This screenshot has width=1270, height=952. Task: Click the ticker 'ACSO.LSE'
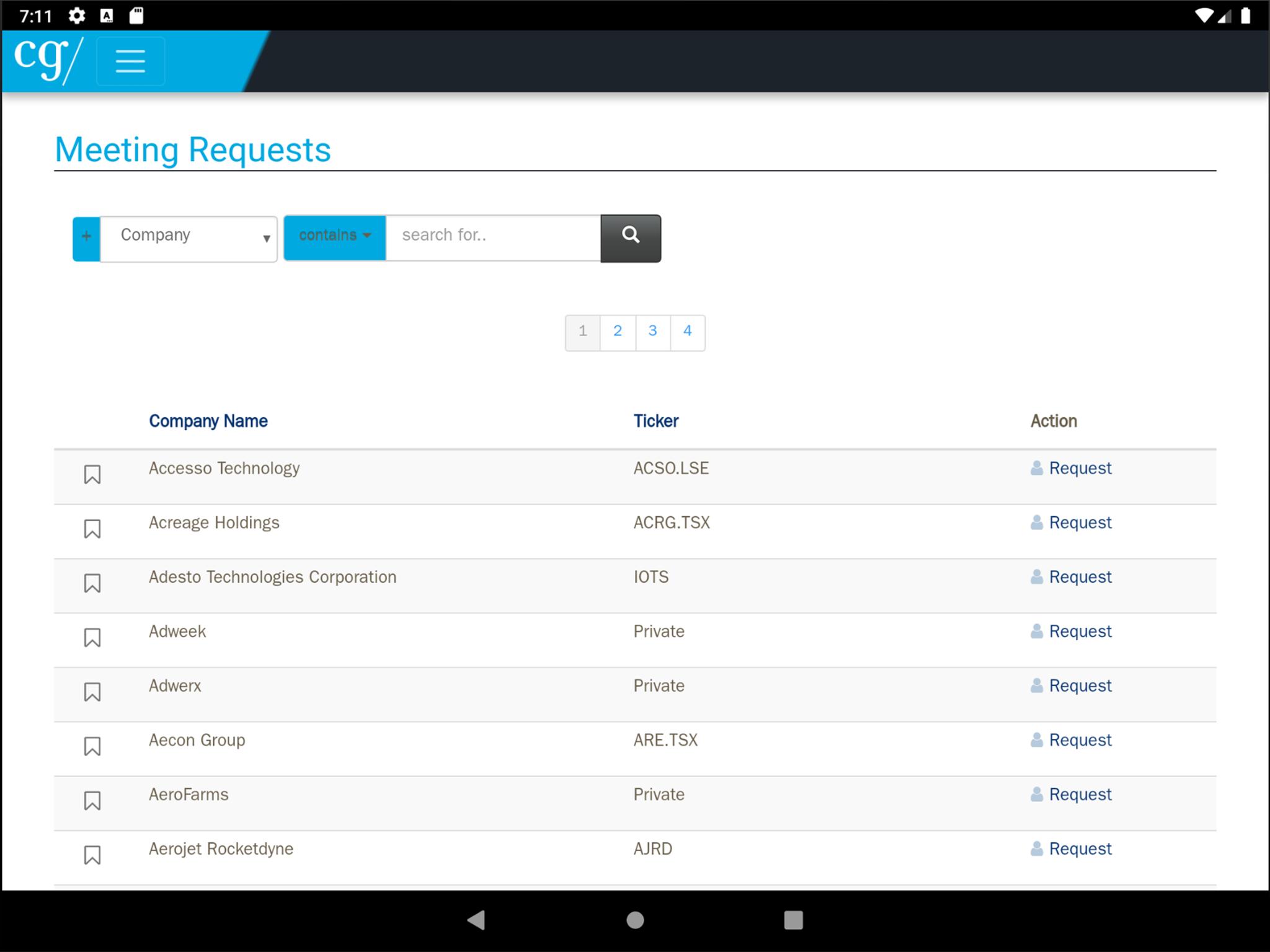tap(671, 468)
